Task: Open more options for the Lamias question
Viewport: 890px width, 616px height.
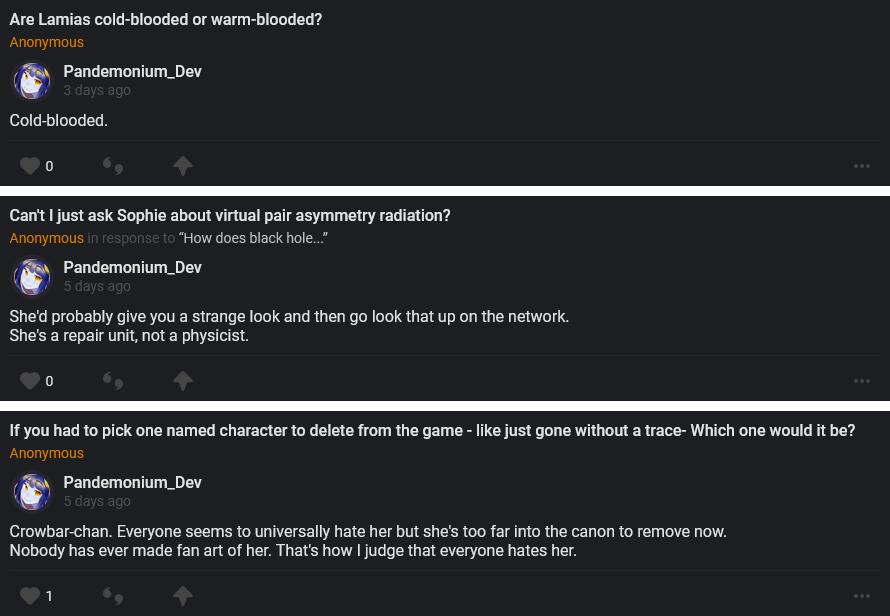Action: pos(862,166)
